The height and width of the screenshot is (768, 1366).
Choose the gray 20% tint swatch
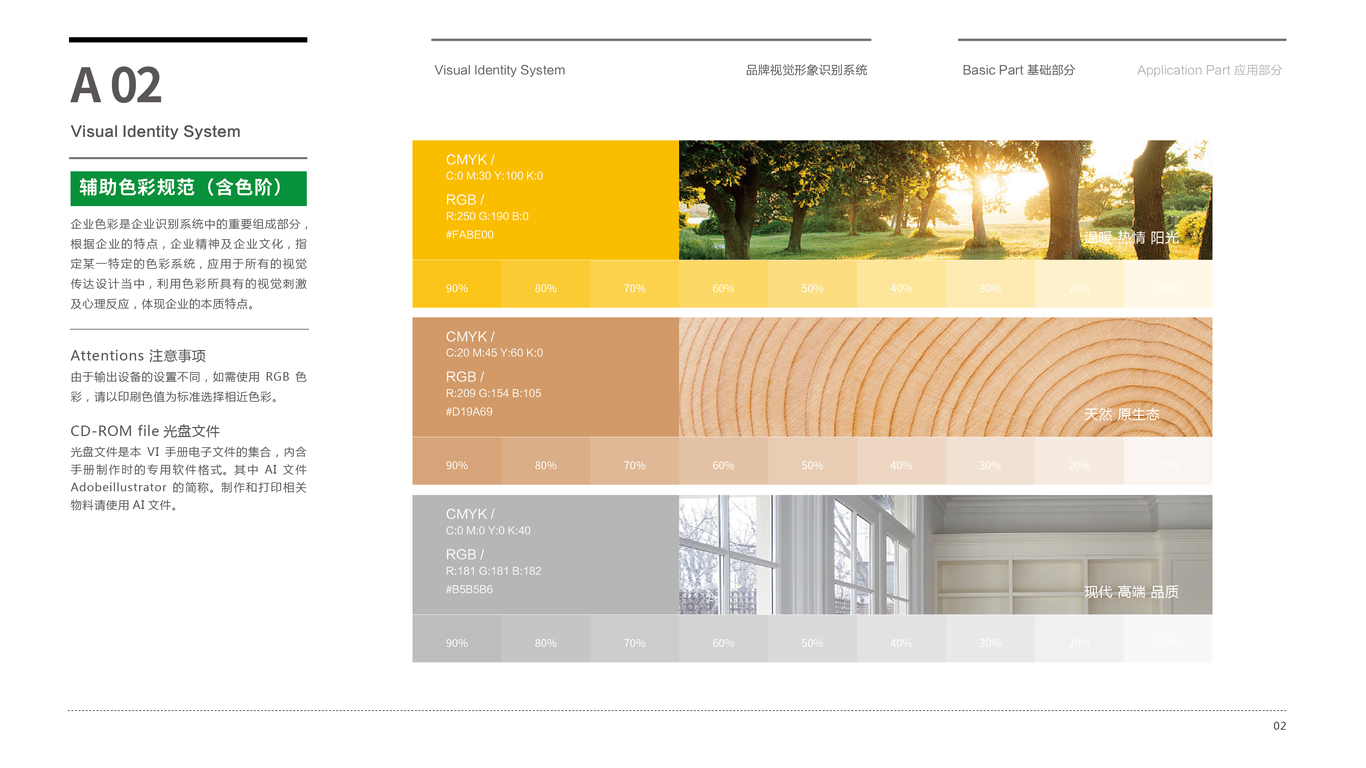coord(1079,638)
